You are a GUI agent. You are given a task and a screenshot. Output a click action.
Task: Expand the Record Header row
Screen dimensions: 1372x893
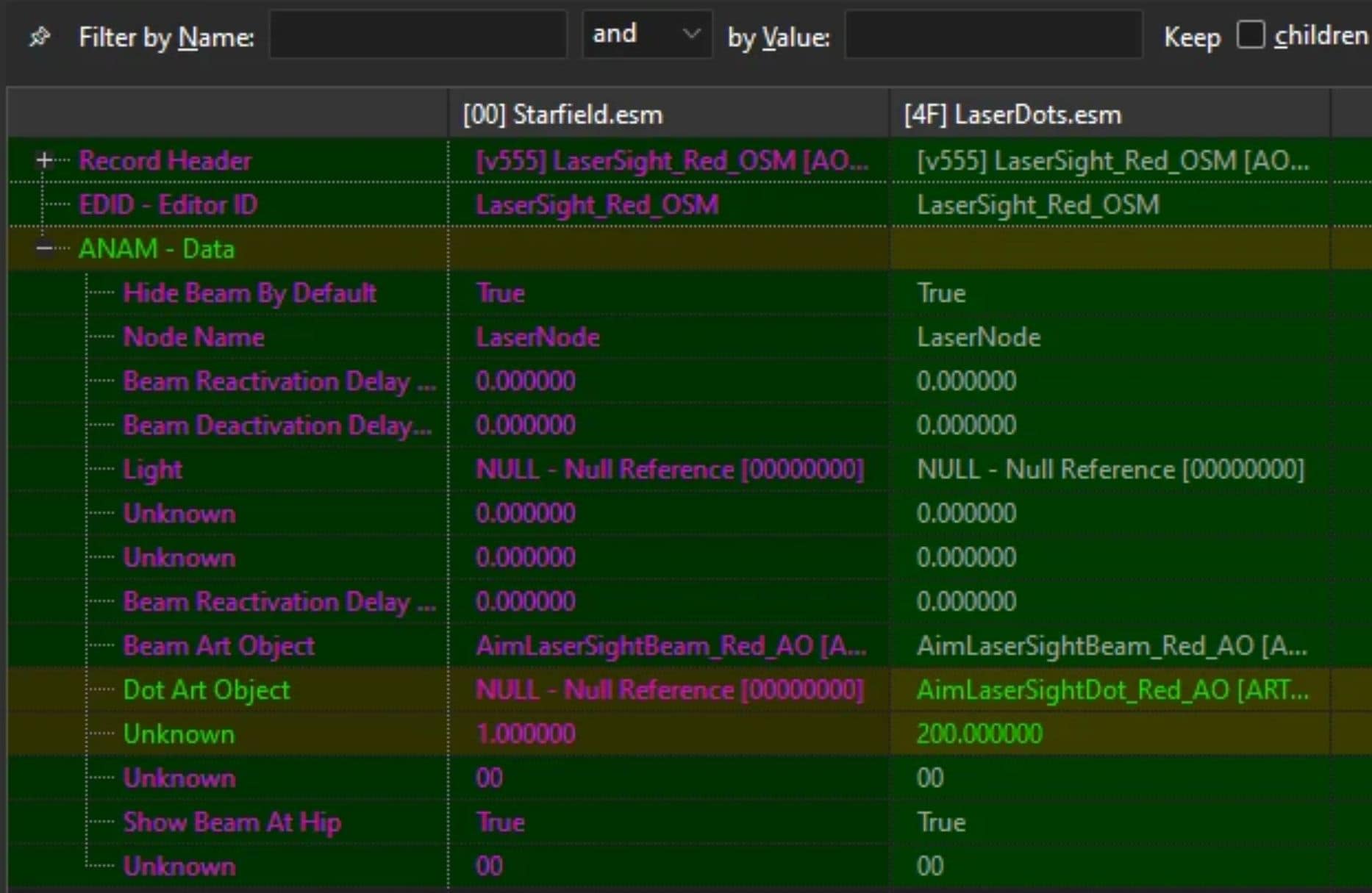click(44, 160)
